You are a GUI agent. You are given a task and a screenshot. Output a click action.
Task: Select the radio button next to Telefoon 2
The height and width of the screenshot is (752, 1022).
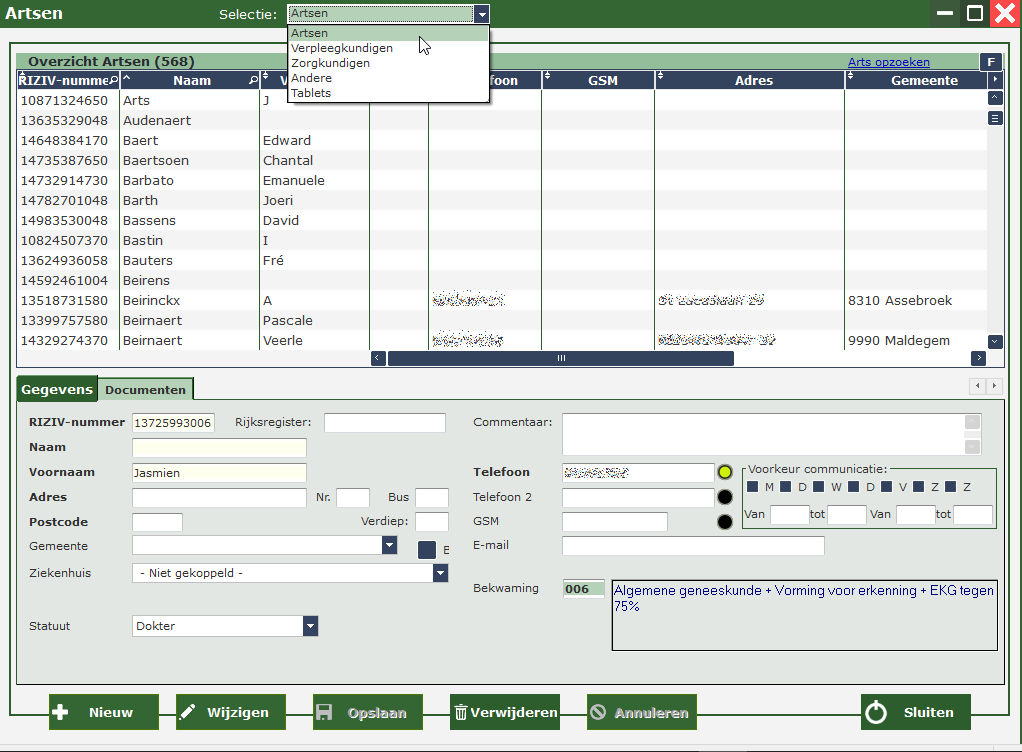click(725, 497)
